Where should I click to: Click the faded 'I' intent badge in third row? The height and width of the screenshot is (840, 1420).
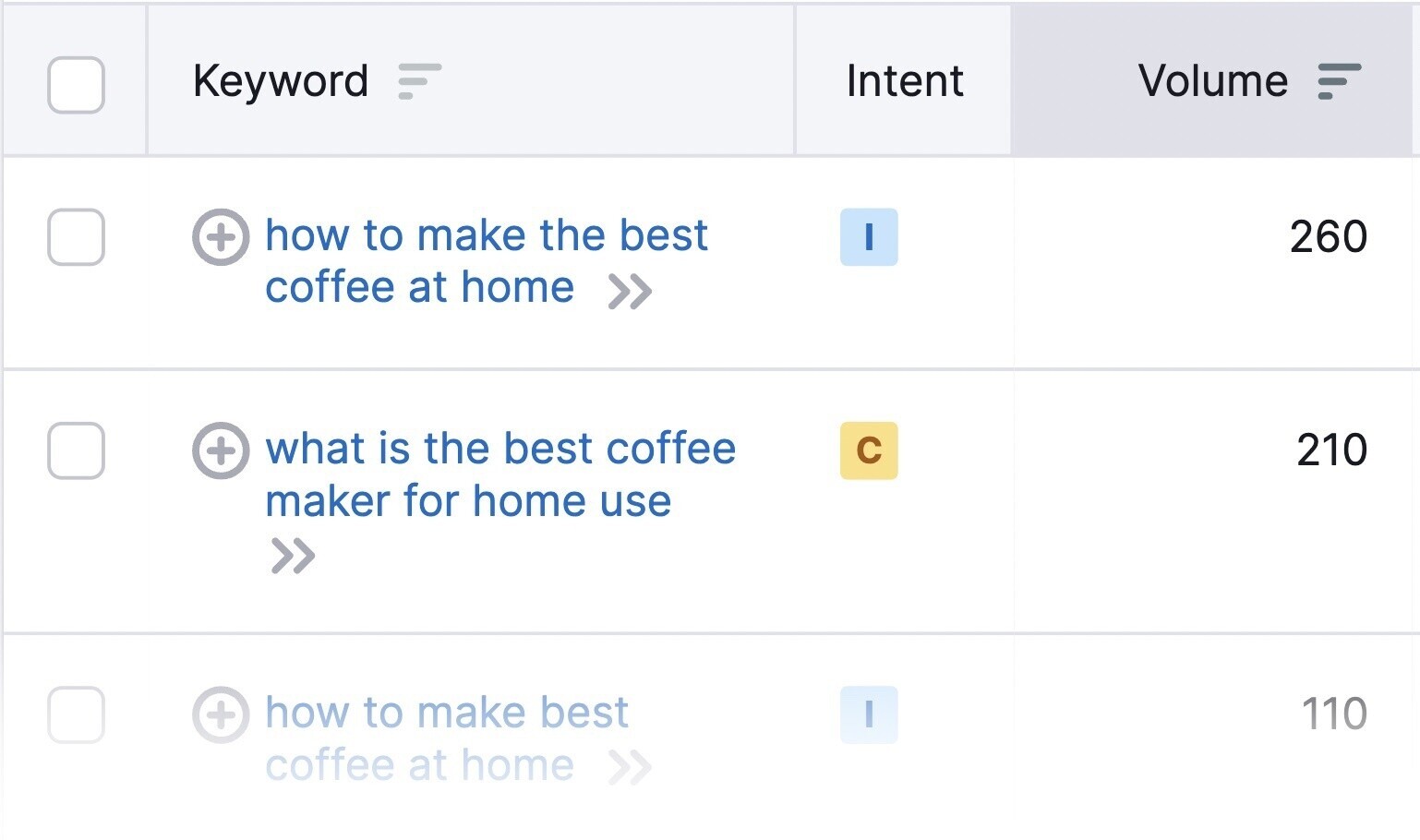(869, 714)
